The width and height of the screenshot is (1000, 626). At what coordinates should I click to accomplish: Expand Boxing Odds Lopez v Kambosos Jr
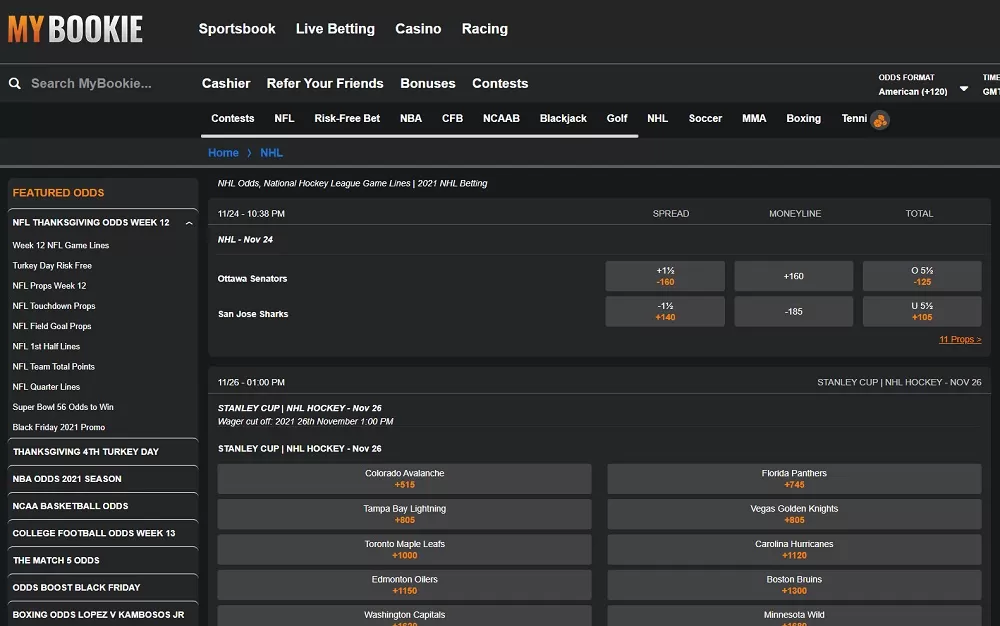tap(103, 615)
